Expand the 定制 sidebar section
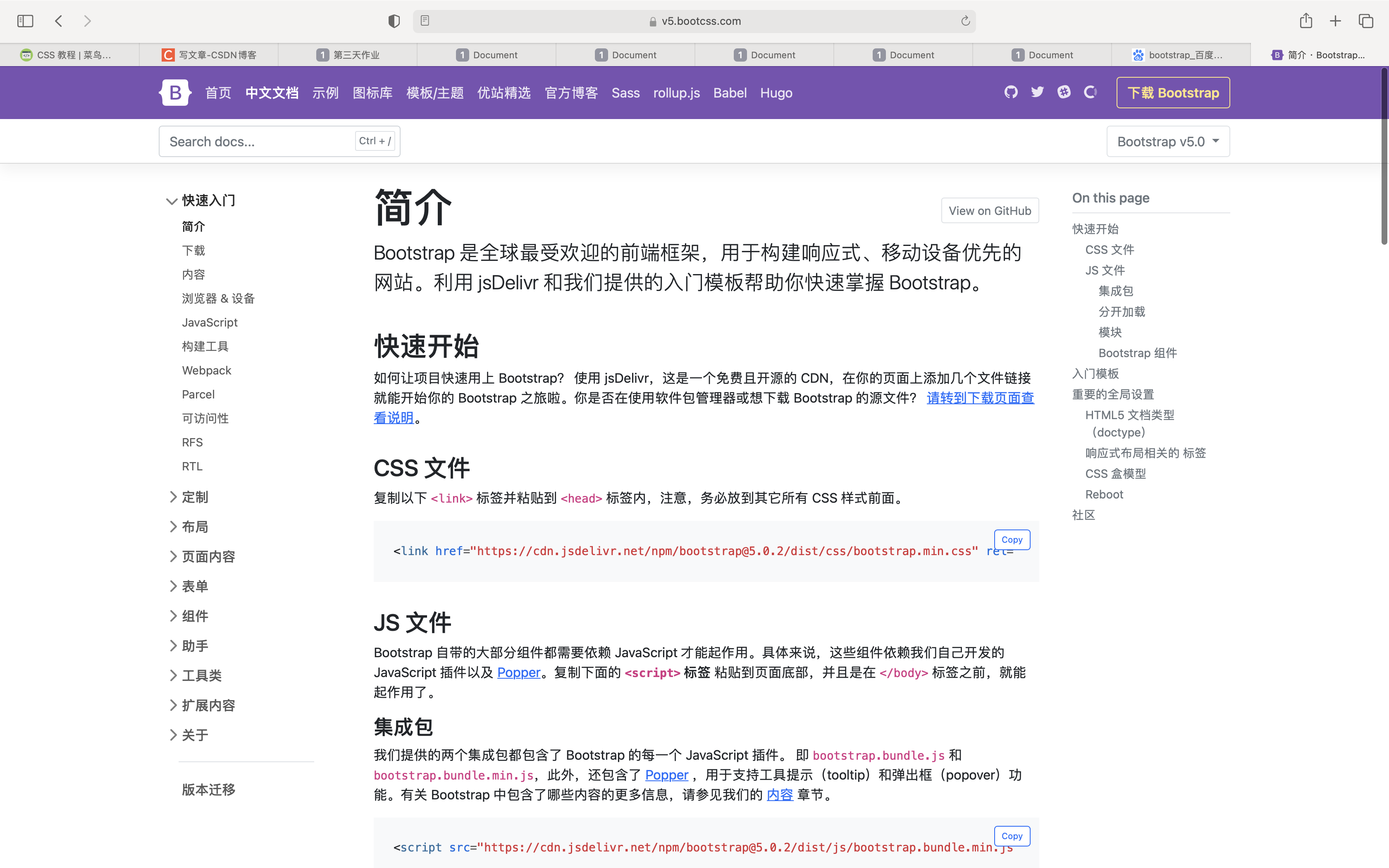 188,496
